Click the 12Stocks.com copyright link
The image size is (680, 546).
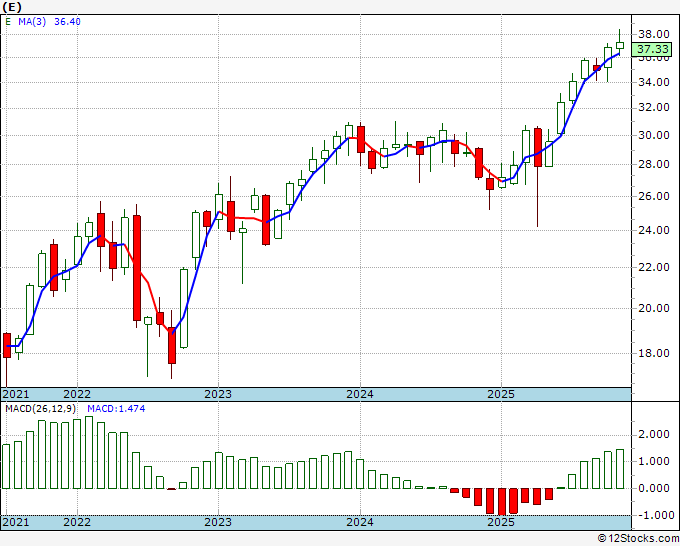pos(638,539)
